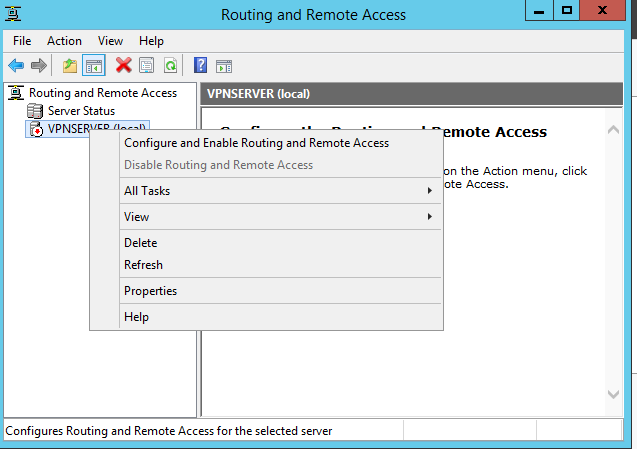Select the Routing and Remote Access root node
Viewport: 637px width, 449px height.
click(103, 93)
